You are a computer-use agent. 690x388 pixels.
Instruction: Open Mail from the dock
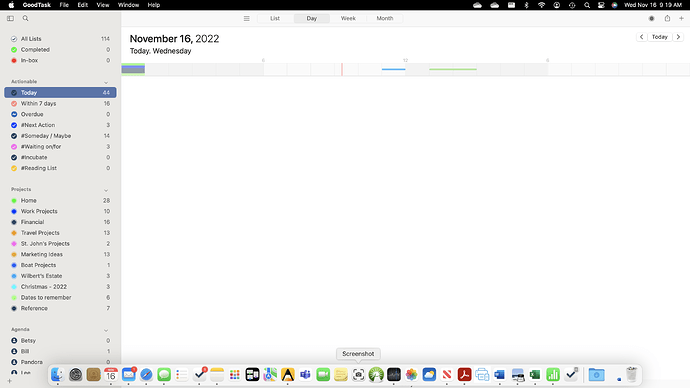pos(128,375)
